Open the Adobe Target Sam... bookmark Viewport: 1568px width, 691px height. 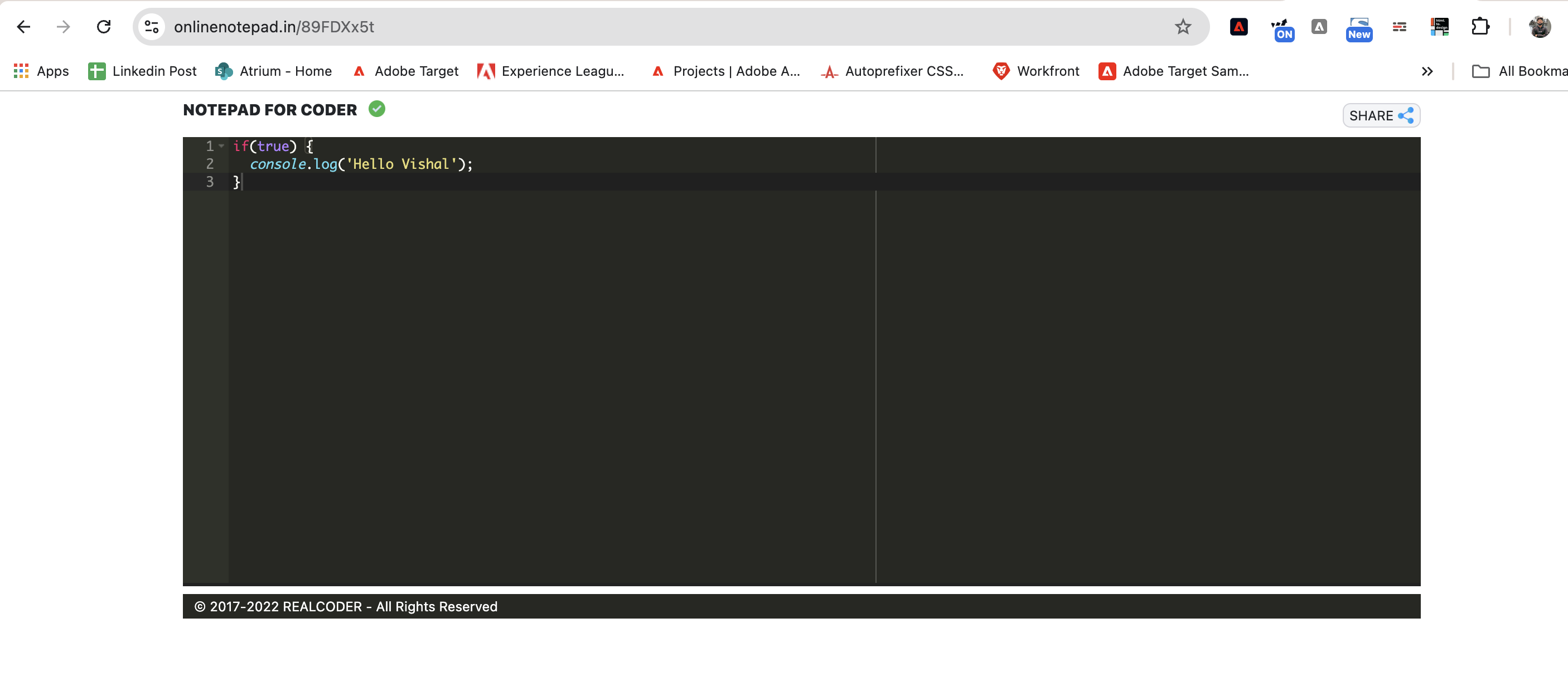click(x=1174, y=71)
